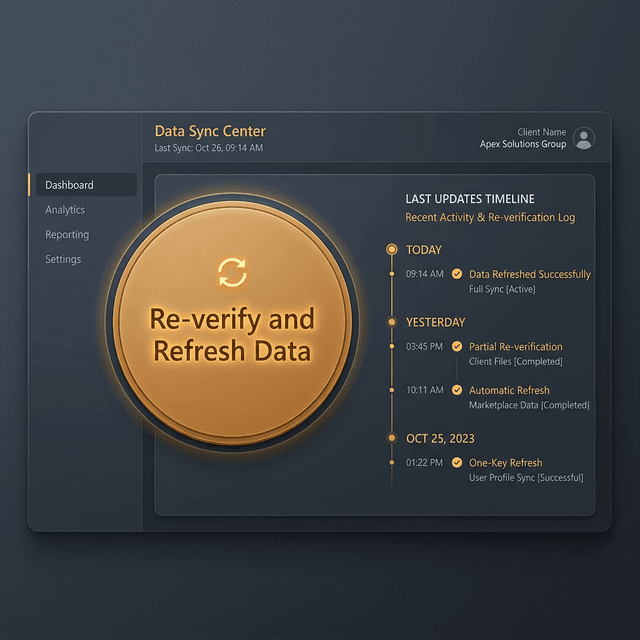
Task: Click checkmark icon beside Data Refreshed Successfully
Action: 457,274
